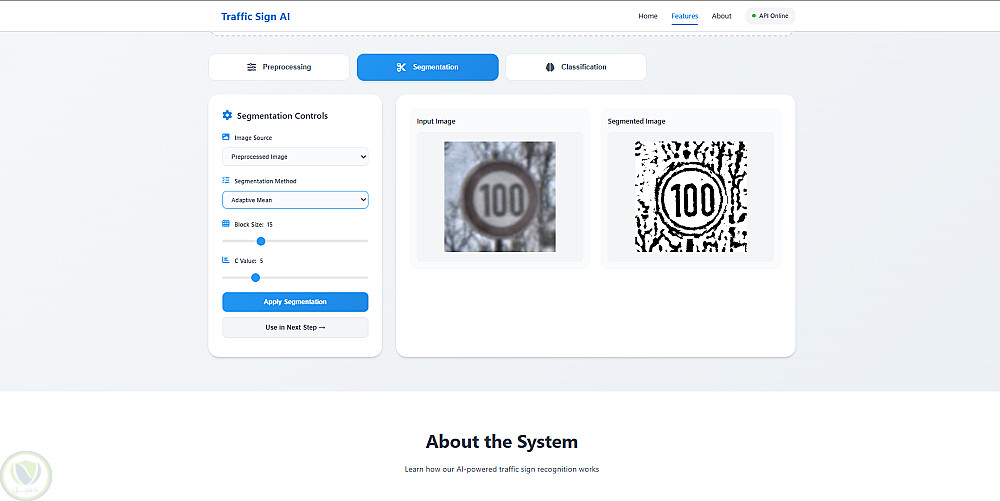Click the 'Segmentation Controls' heading
Image resolution: width=1000 pixels, height=501 pixels.
click(x=283, y=116)
